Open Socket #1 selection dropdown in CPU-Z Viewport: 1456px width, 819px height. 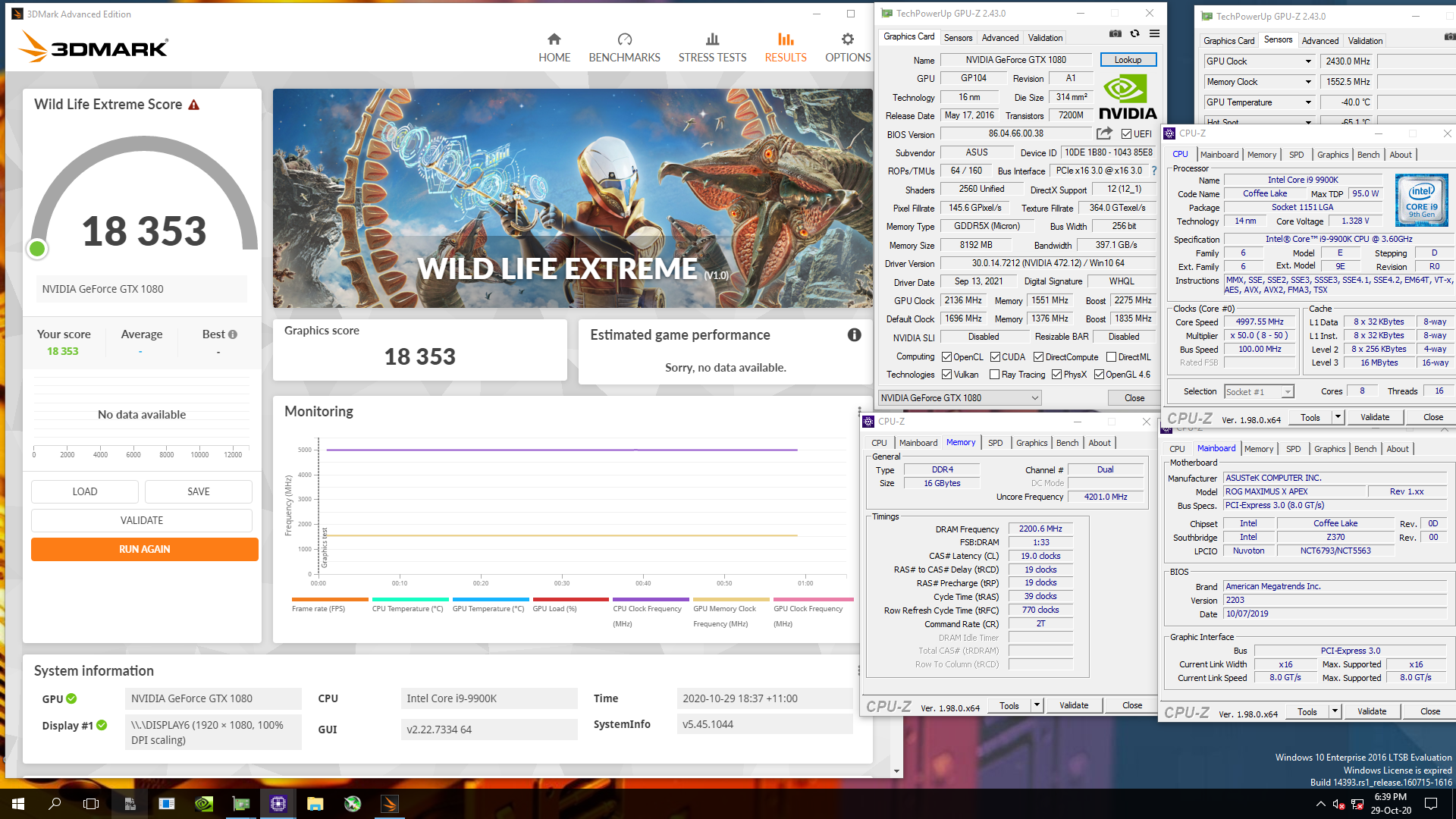[1259, 392]
